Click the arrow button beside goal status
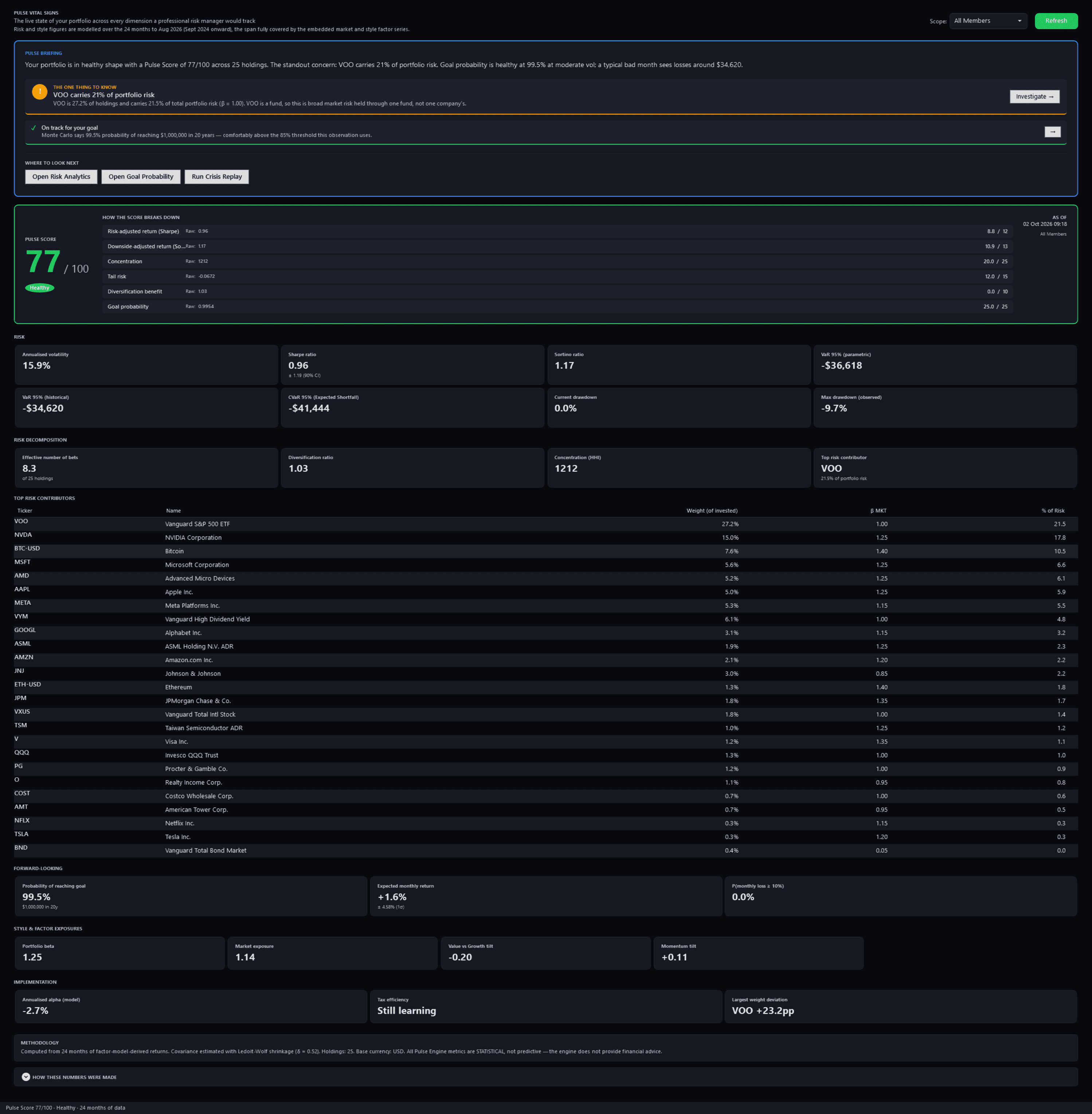 1052,132
